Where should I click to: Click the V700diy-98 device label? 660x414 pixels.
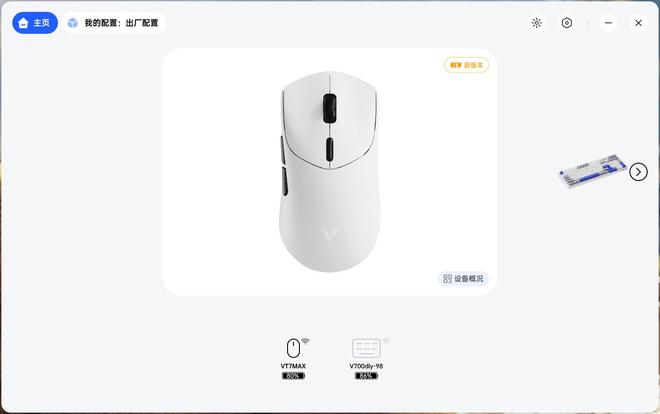(x=366, y=366)
